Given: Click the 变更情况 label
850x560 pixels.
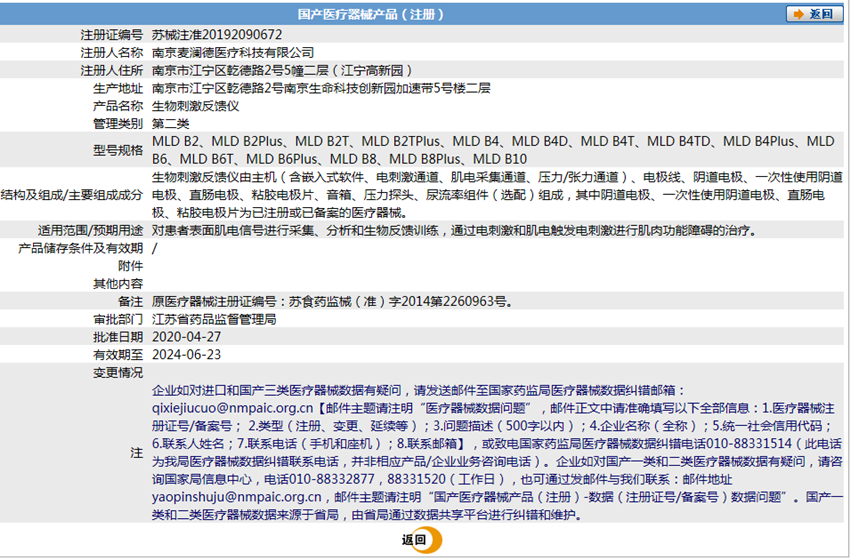Looking at the screenshot, I should (x=118, y=373).
